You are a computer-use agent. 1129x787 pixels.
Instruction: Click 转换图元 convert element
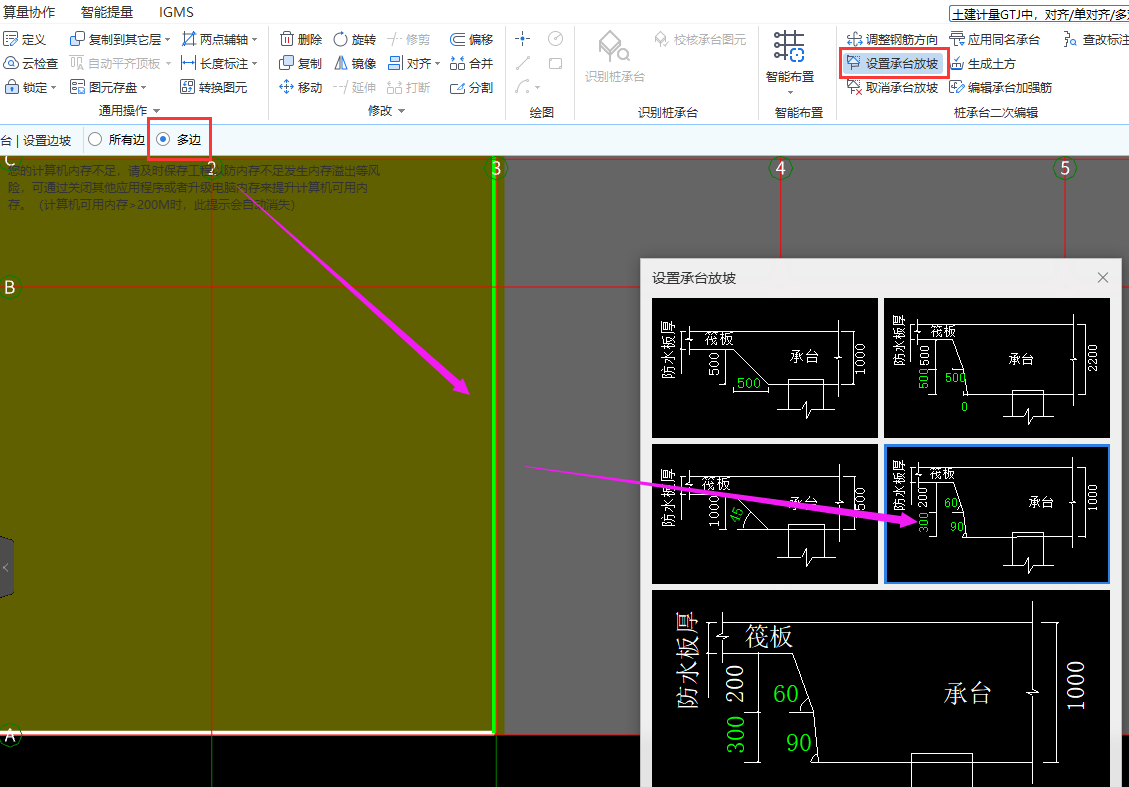pos(214,87)
